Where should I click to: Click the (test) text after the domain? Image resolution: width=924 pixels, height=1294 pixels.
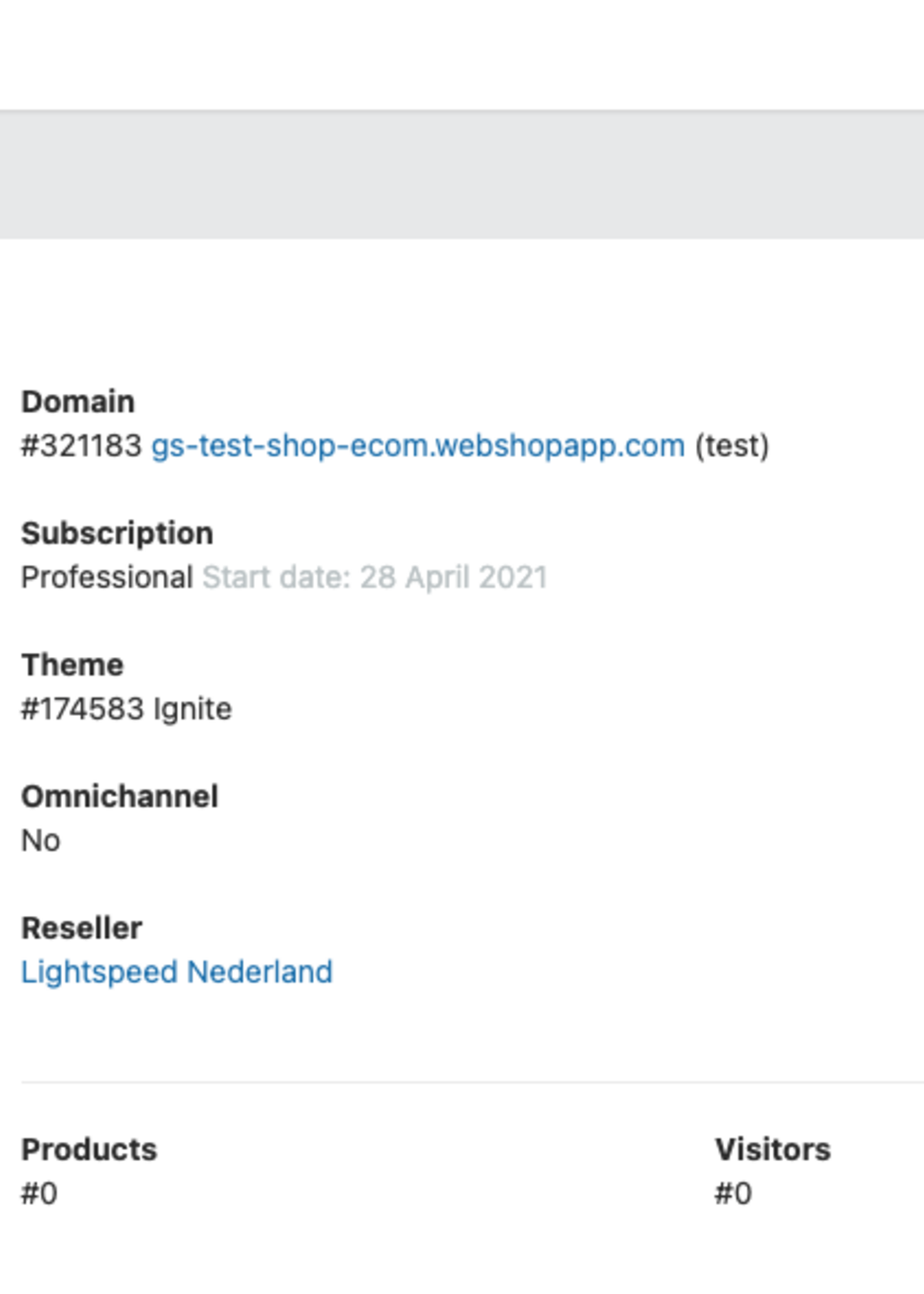click(732, 445)
